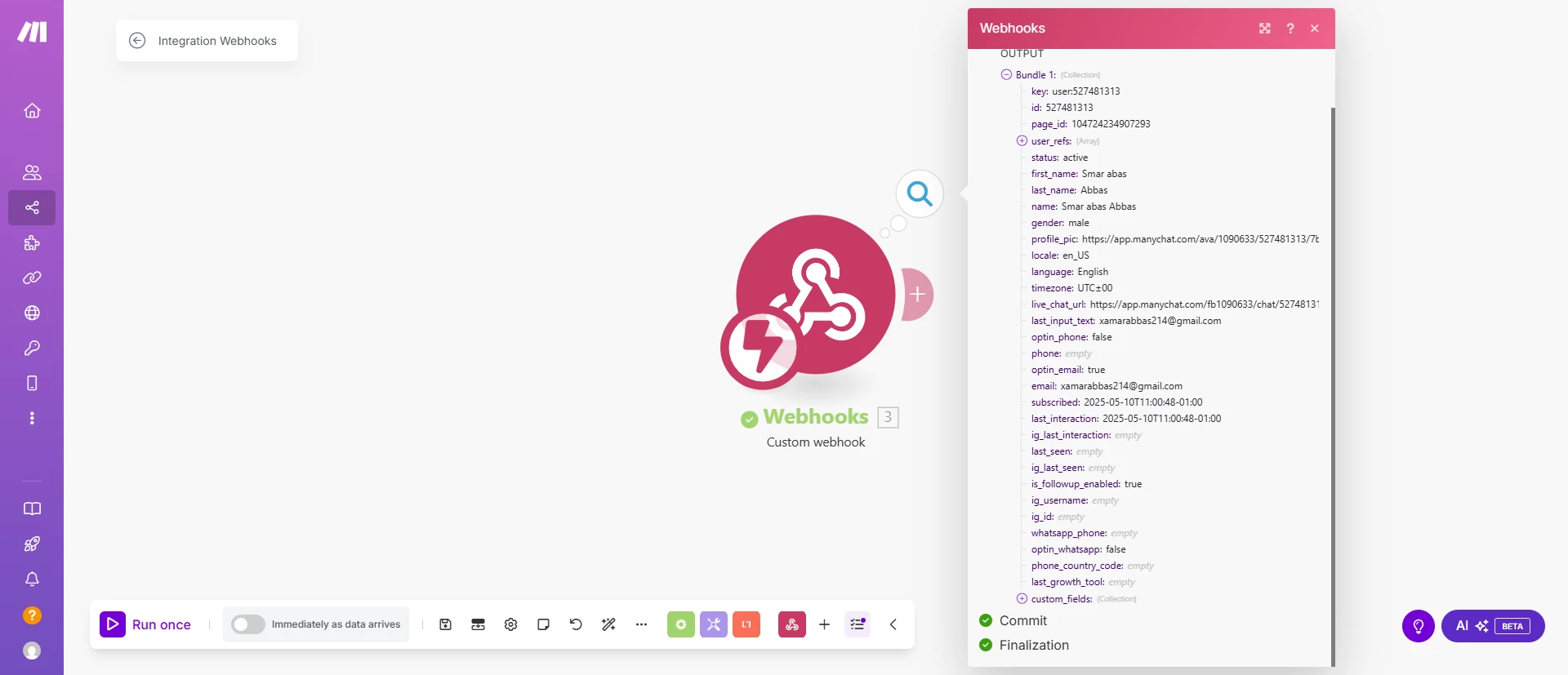
Task: Add another module with the plus next to Webhooks
Action: coord(917,294)
